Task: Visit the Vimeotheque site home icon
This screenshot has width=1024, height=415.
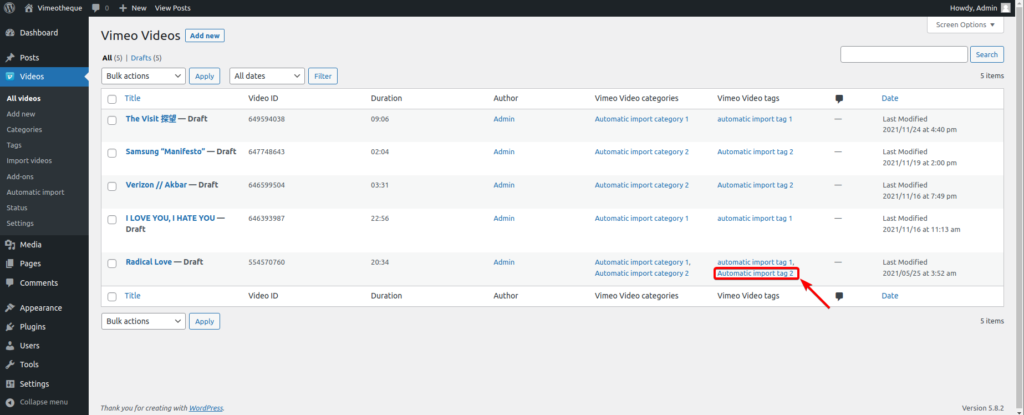Action: pyautogui.click(x=29, y=8)
